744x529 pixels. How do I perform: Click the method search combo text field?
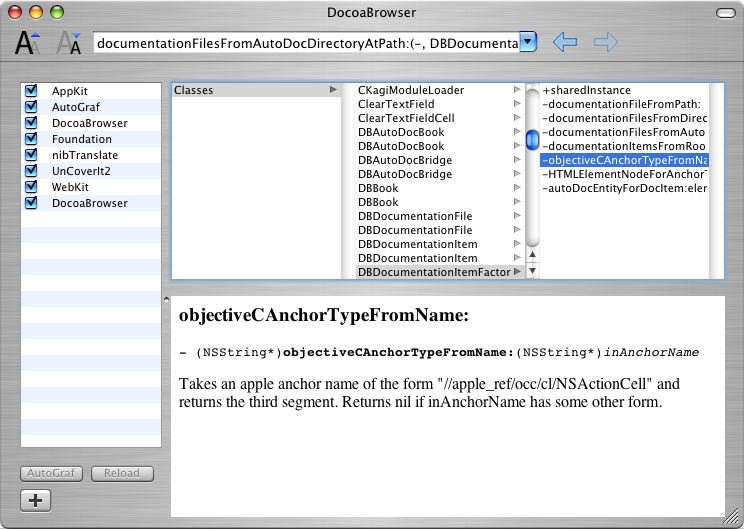pos(306,43)
